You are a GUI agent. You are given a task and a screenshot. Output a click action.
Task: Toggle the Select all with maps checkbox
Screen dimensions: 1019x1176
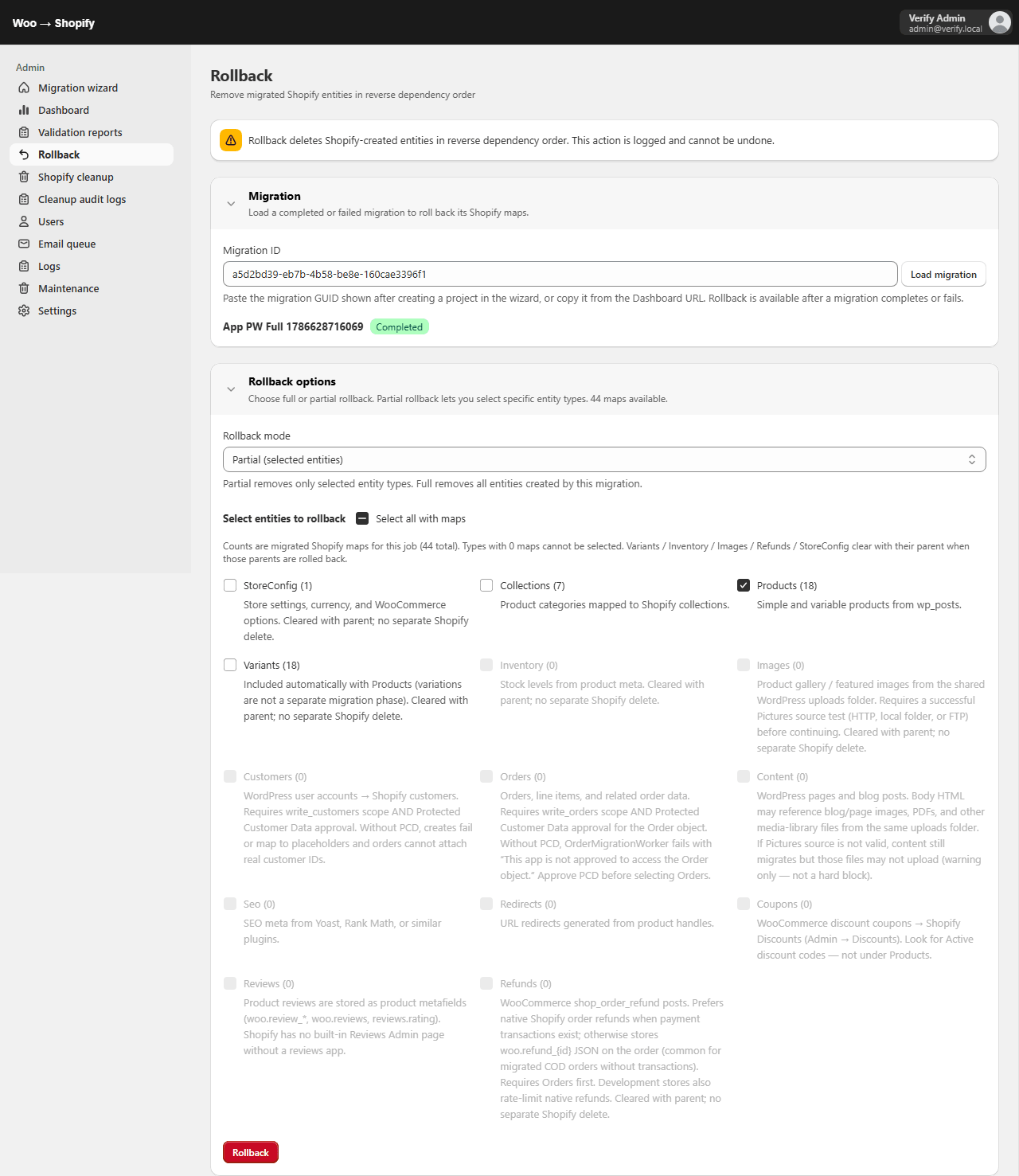click(362, 518)
